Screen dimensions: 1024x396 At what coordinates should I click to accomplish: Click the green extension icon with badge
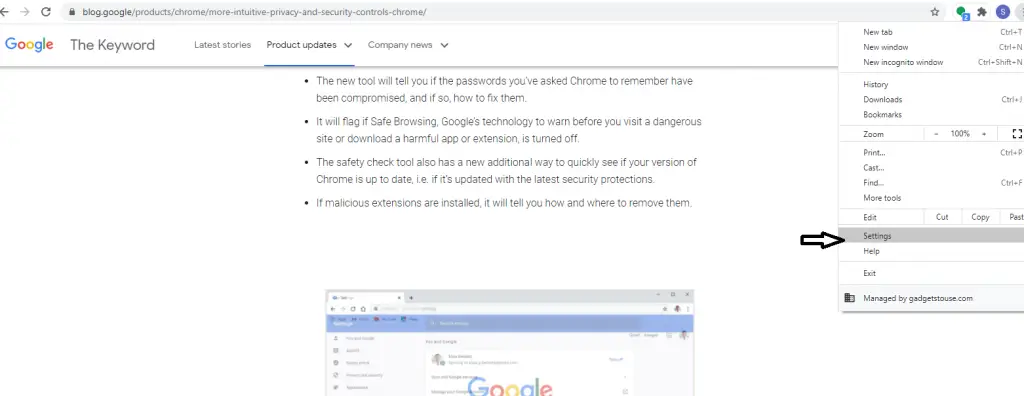(962, 12)
